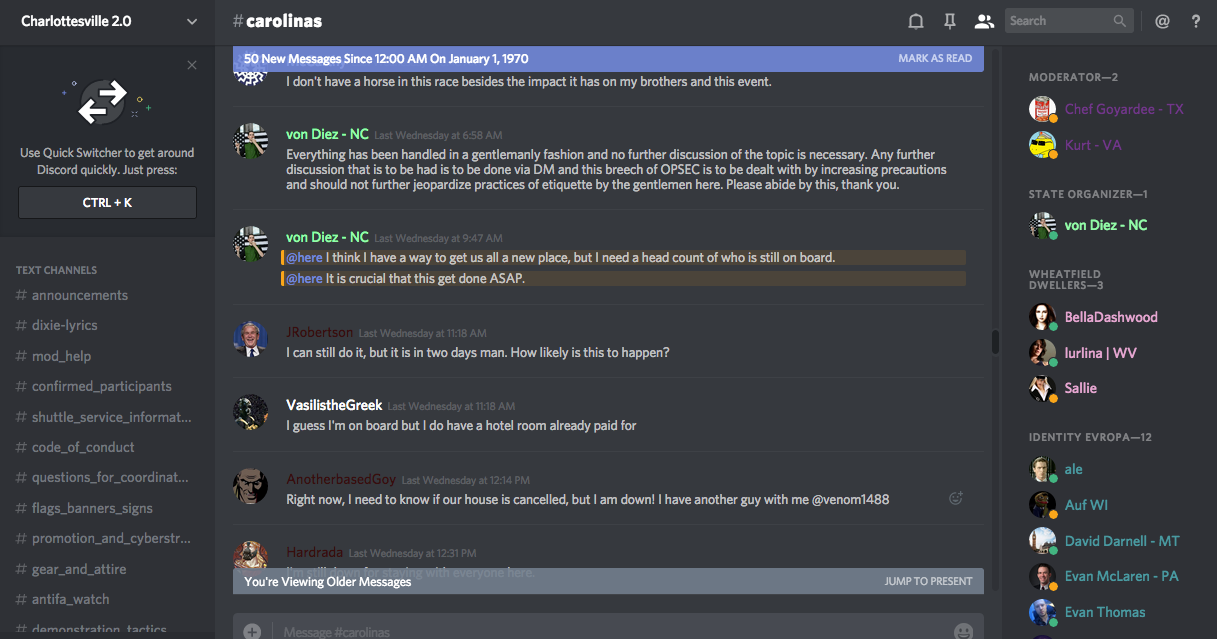Switch to the gear_and_attire channel

pos(79,569)
